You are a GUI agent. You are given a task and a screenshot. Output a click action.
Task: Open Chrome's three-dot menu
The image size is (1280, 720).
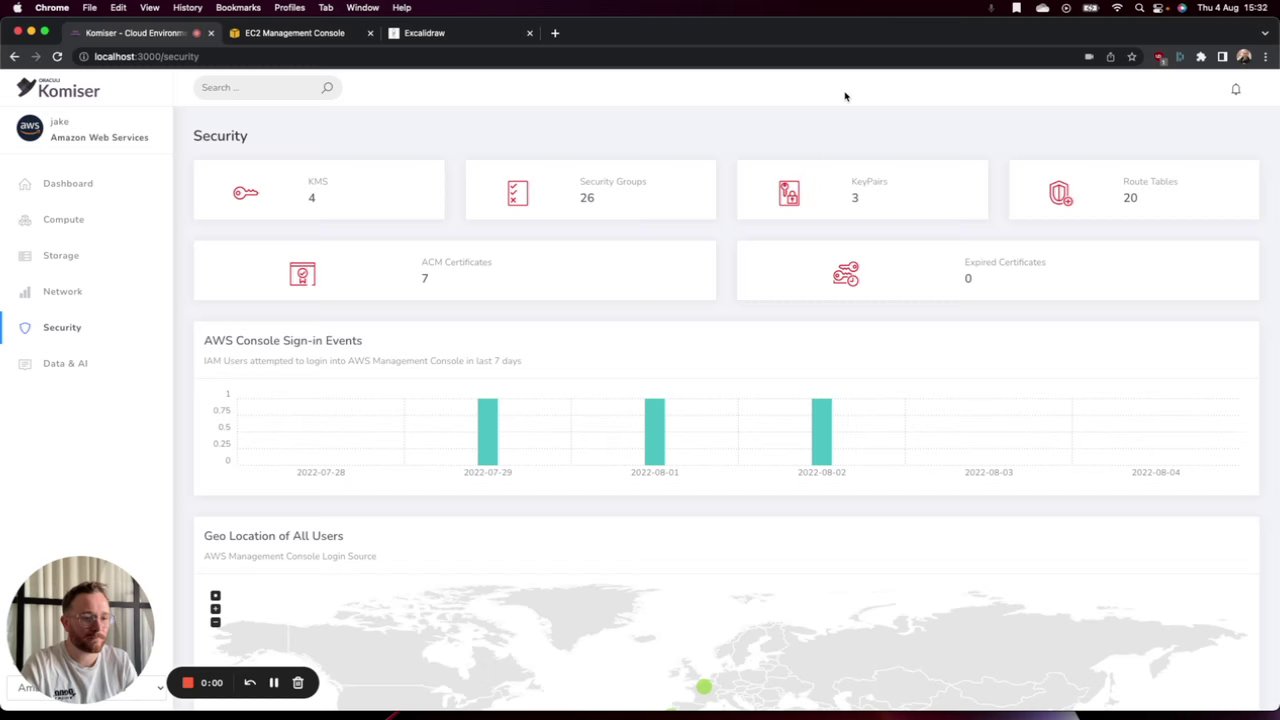click(1266, 57)
